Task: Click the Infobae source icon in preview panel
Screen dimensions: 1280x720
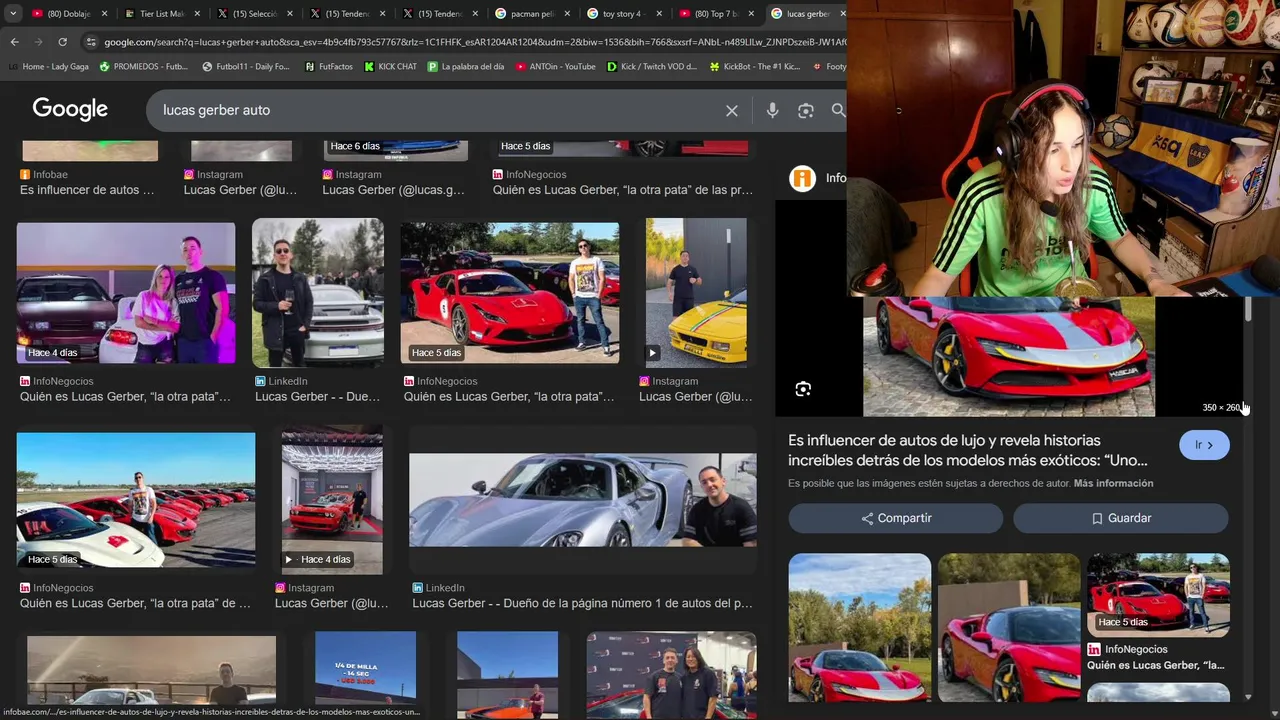Action: point(802,179)
